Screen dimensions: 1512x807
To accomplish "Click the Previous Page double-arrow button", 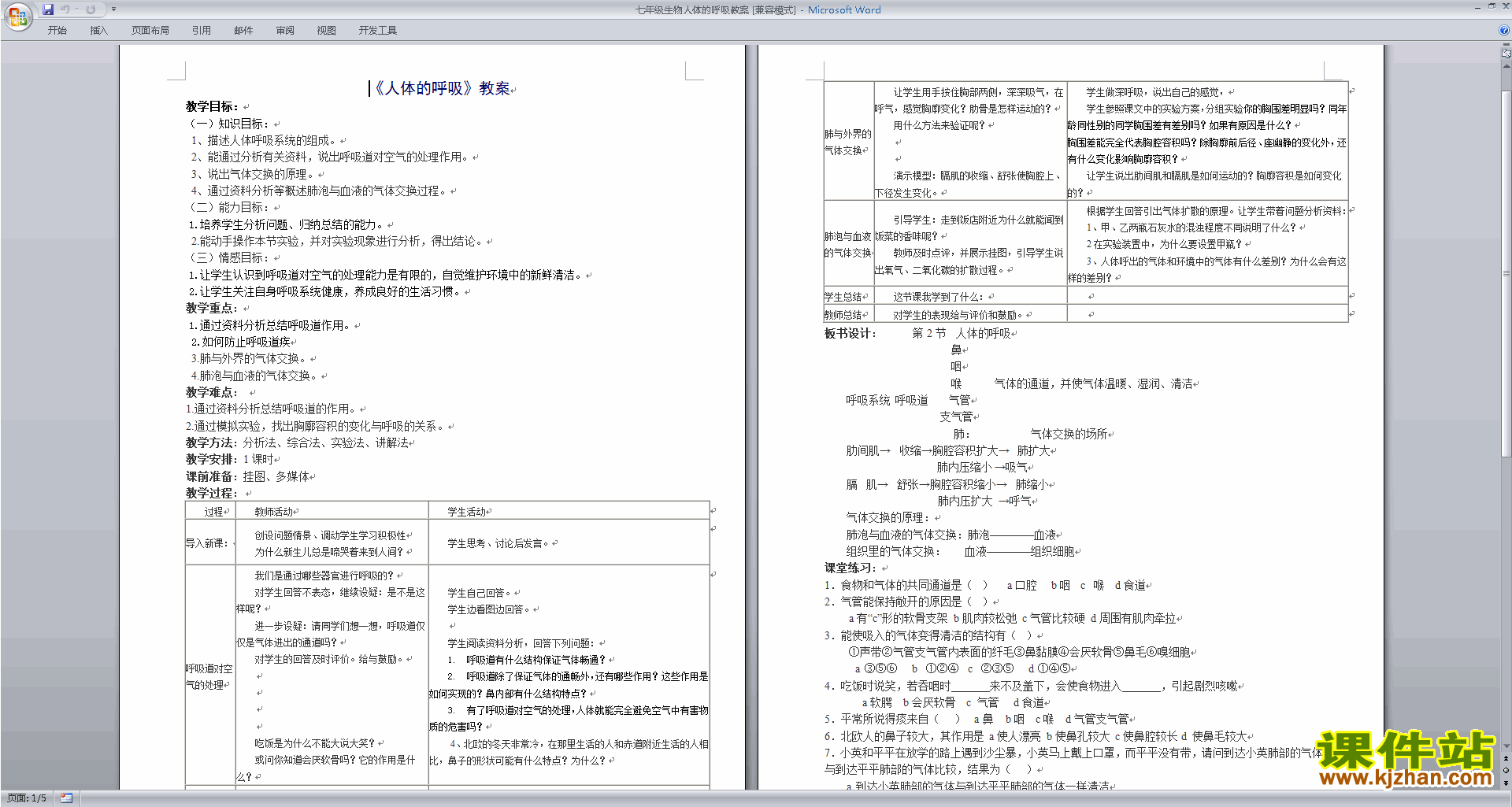I will pyautogui.click(x=1506, y=758).
